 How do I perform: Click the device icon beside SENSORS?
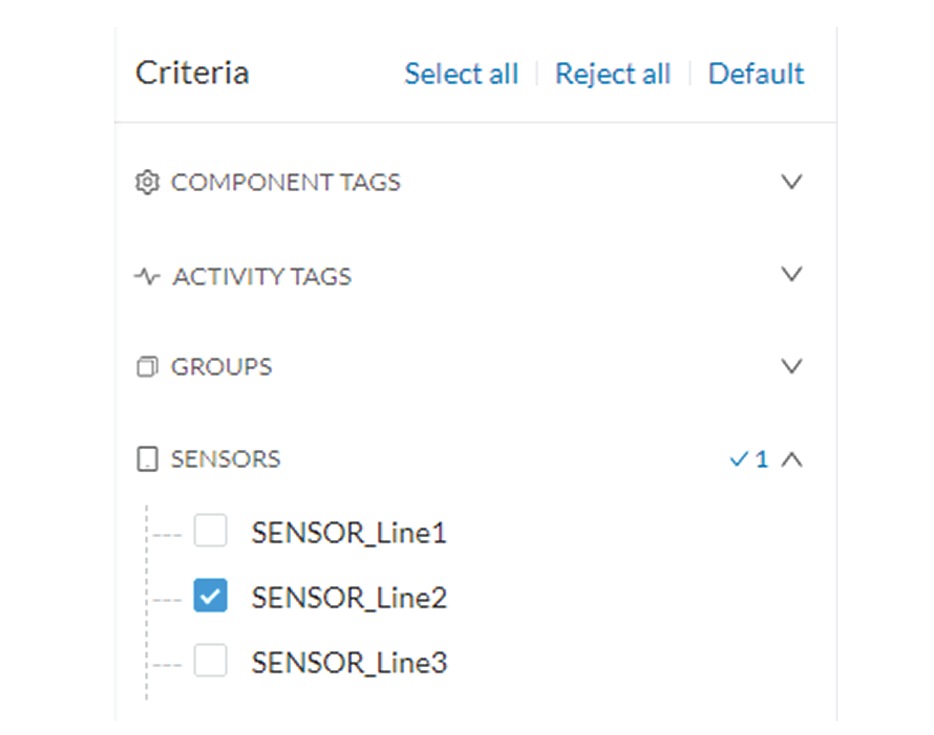[x=147, y=459]
